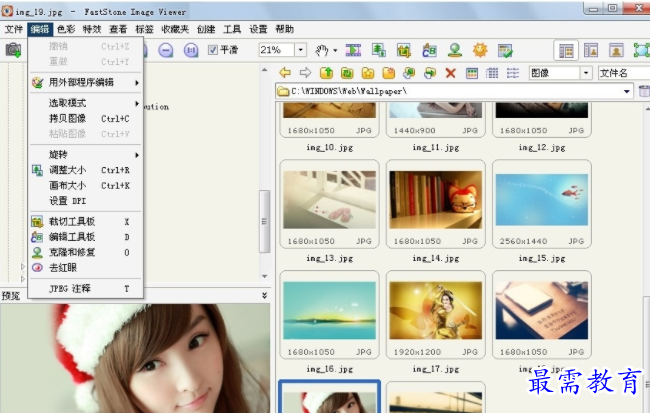Viewport: 650px width, 413px height.
Task: Click the favorites star folder icon
Action: pyautogui.click(x=368, y=73)
